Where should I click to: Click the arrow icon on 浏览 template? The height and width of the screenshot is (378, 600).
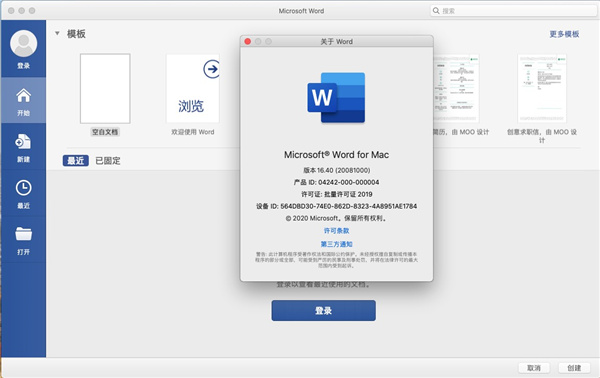[211, 69]
